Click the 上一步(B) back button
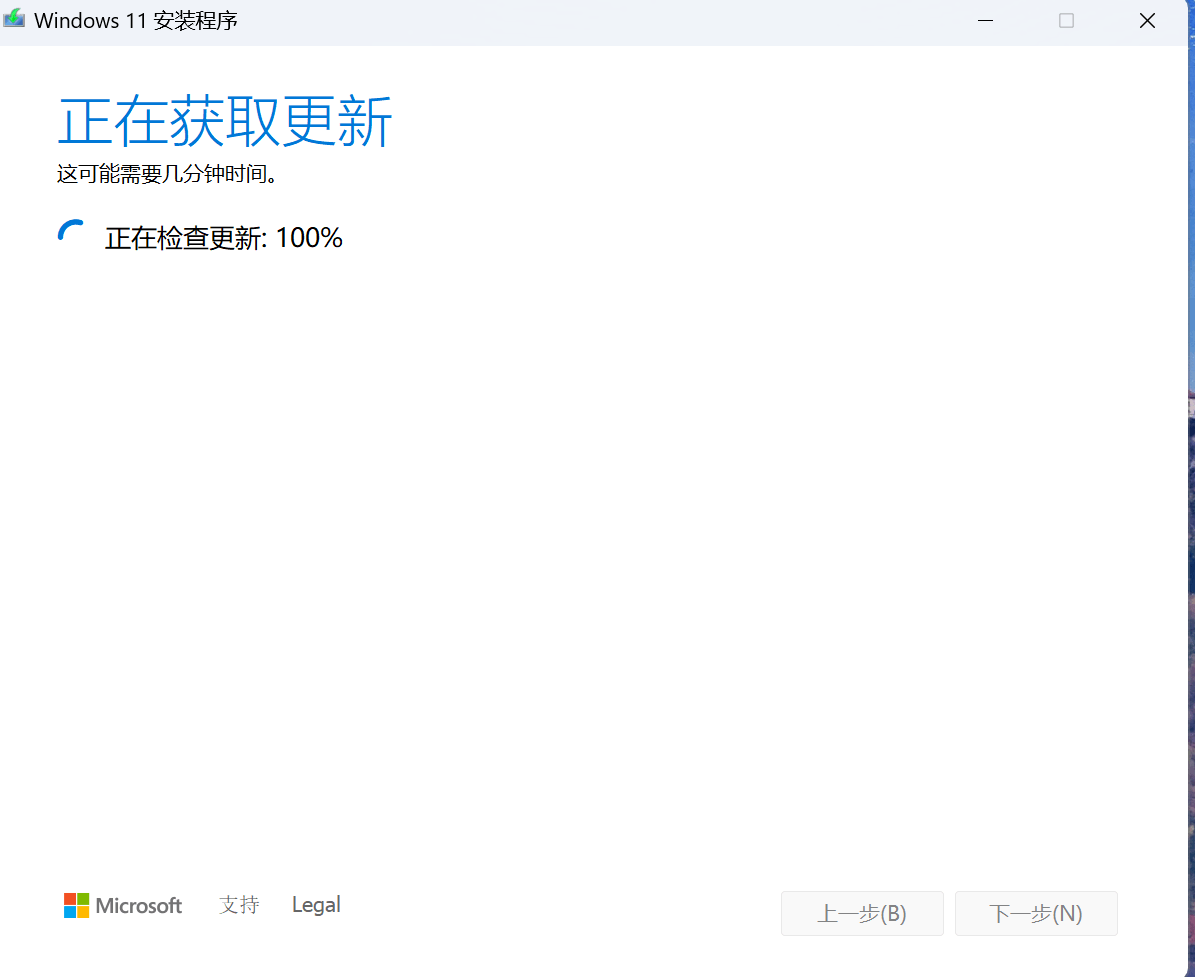1195x977 pixels. click(x=862, y=913)
